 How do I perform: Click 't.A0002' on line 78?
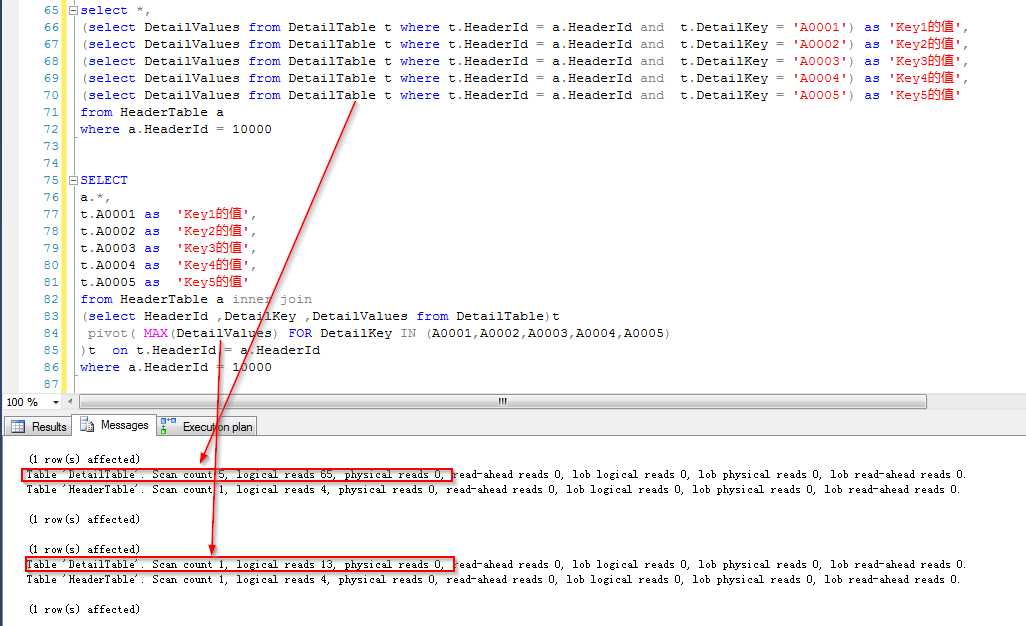point(107,232)
